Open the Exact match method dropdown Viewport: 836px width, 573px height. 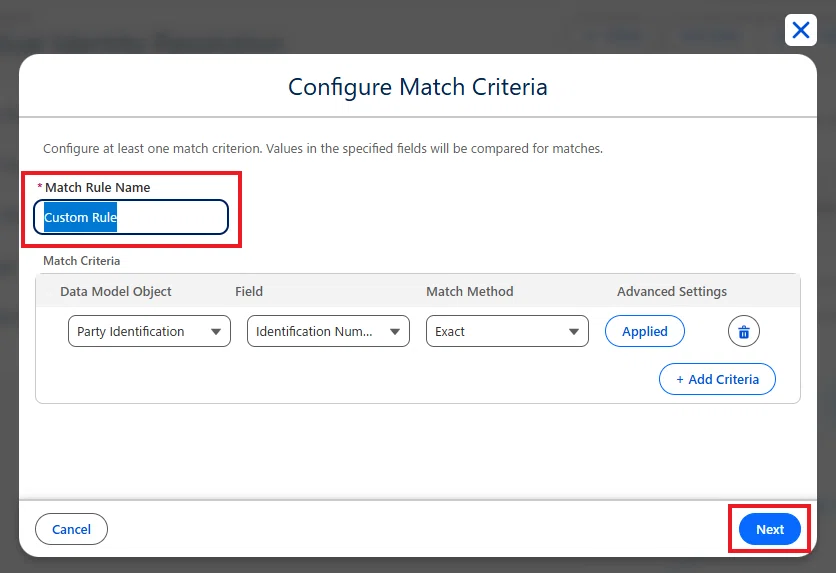coord(507,332)
